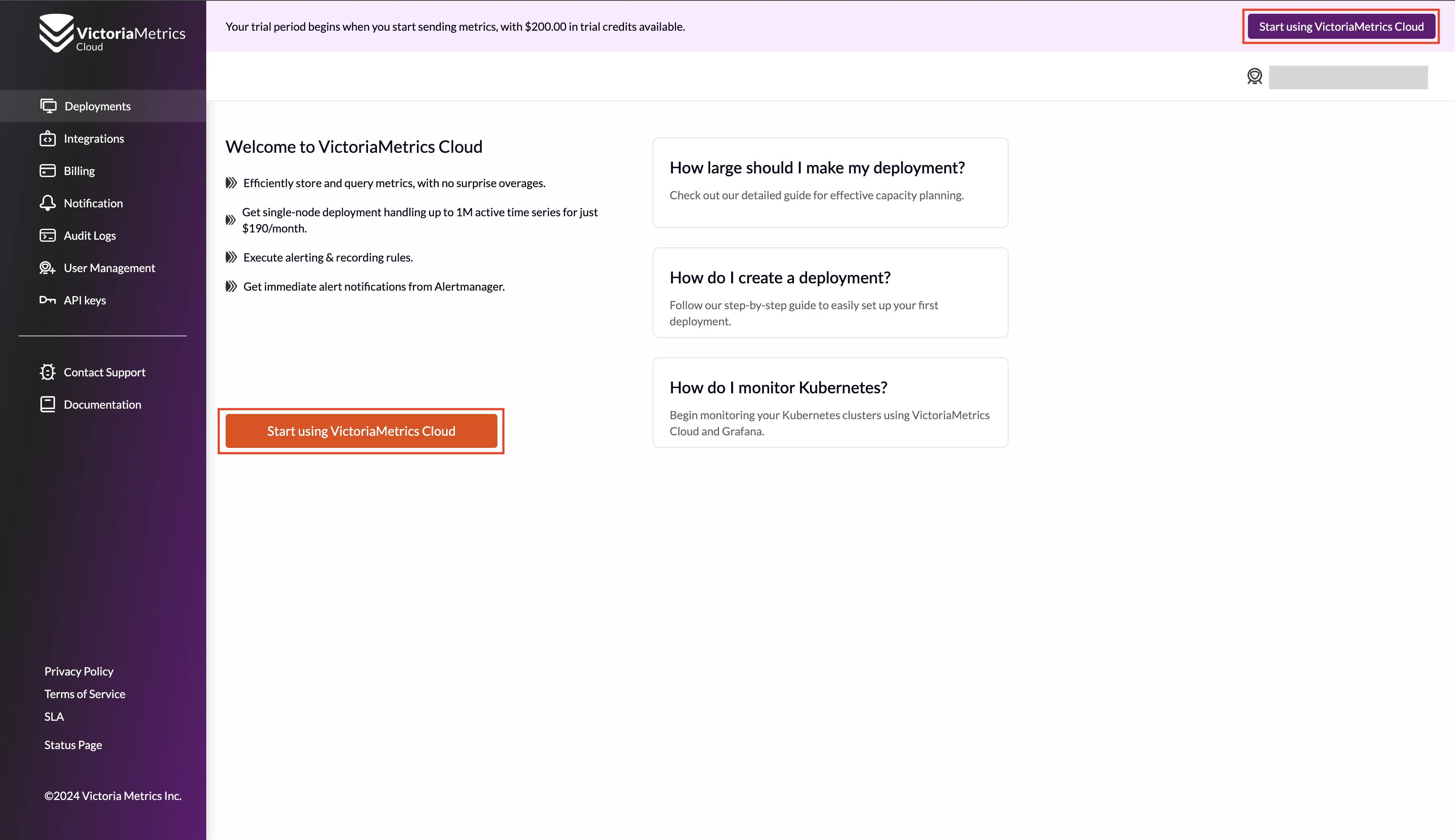Go to Integrations page
Image resolution: width=1455 pixels, height=840 pixels.
coord(103,139)
